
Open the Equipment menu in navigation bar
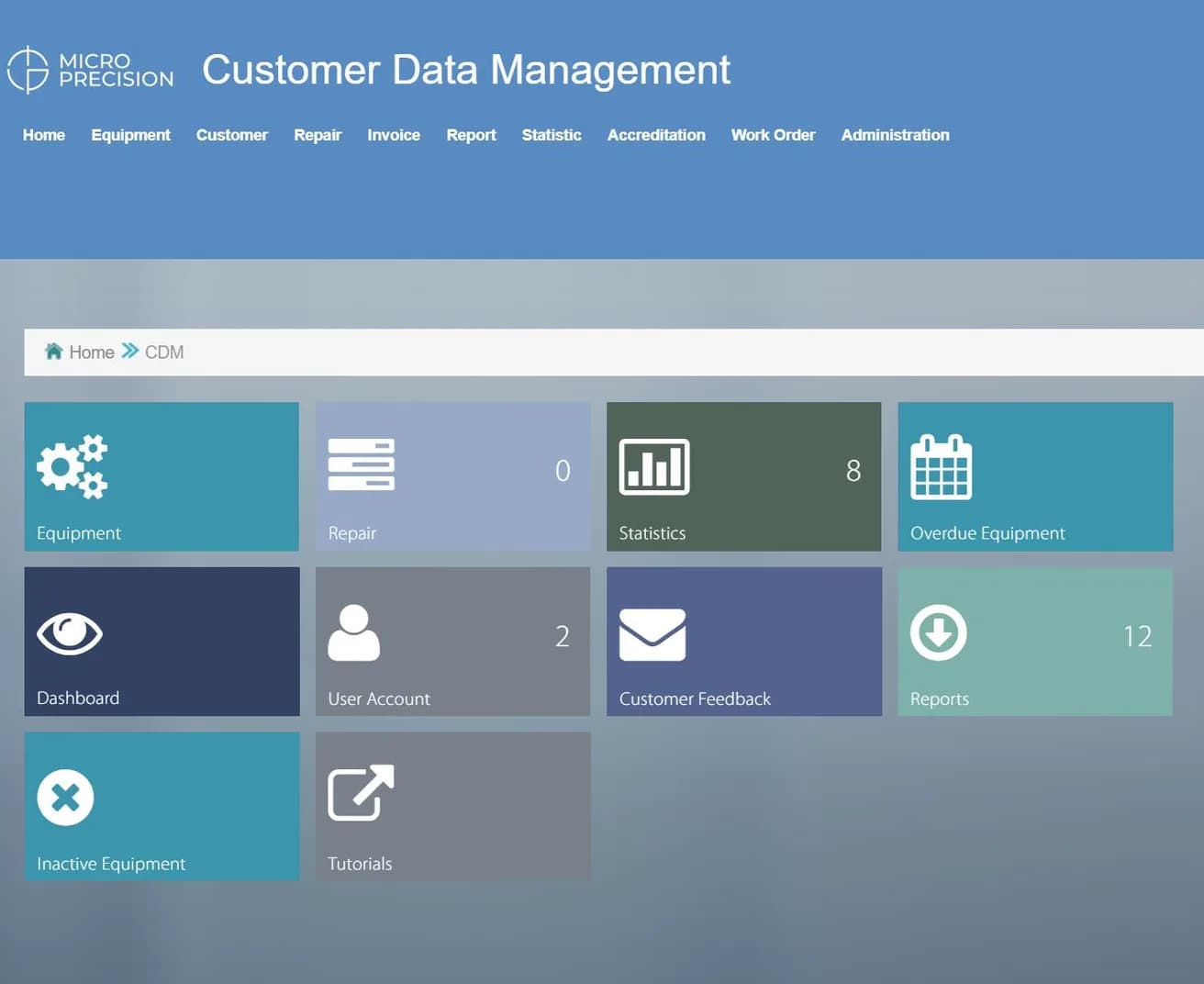pos(131,135)
